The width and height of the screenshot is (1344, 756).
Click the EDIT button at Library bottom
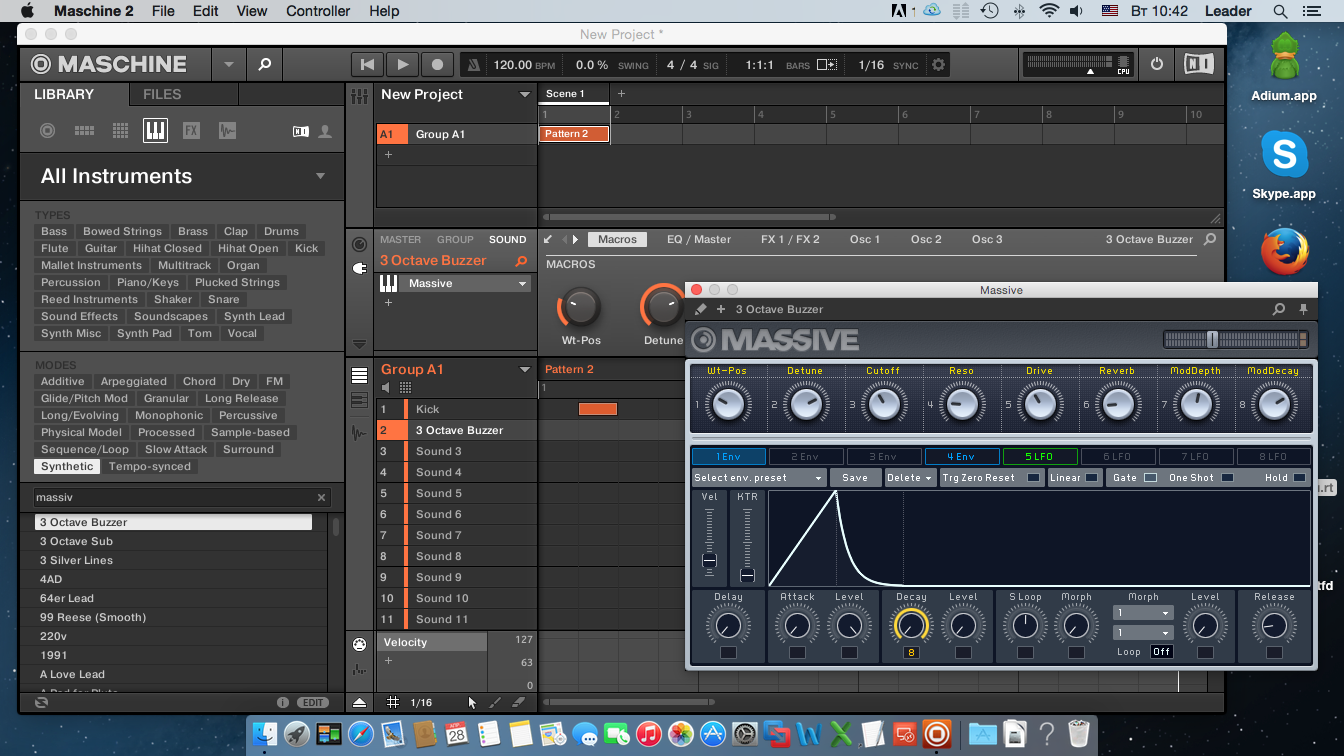313,703
